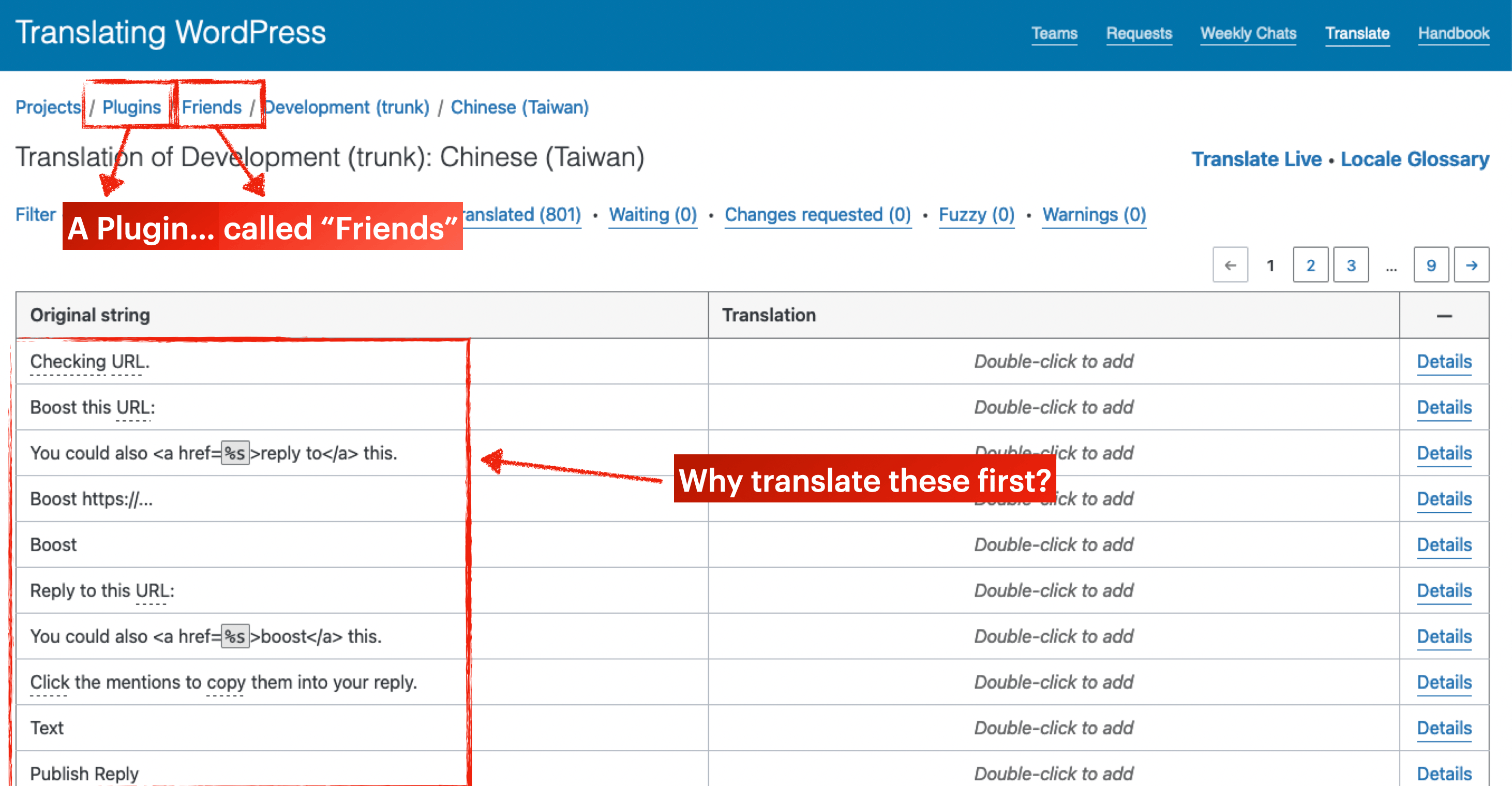Viewport: 1512px width, 786px height.
Task: Select 'Publish Reply' original string
Action: 84,774
